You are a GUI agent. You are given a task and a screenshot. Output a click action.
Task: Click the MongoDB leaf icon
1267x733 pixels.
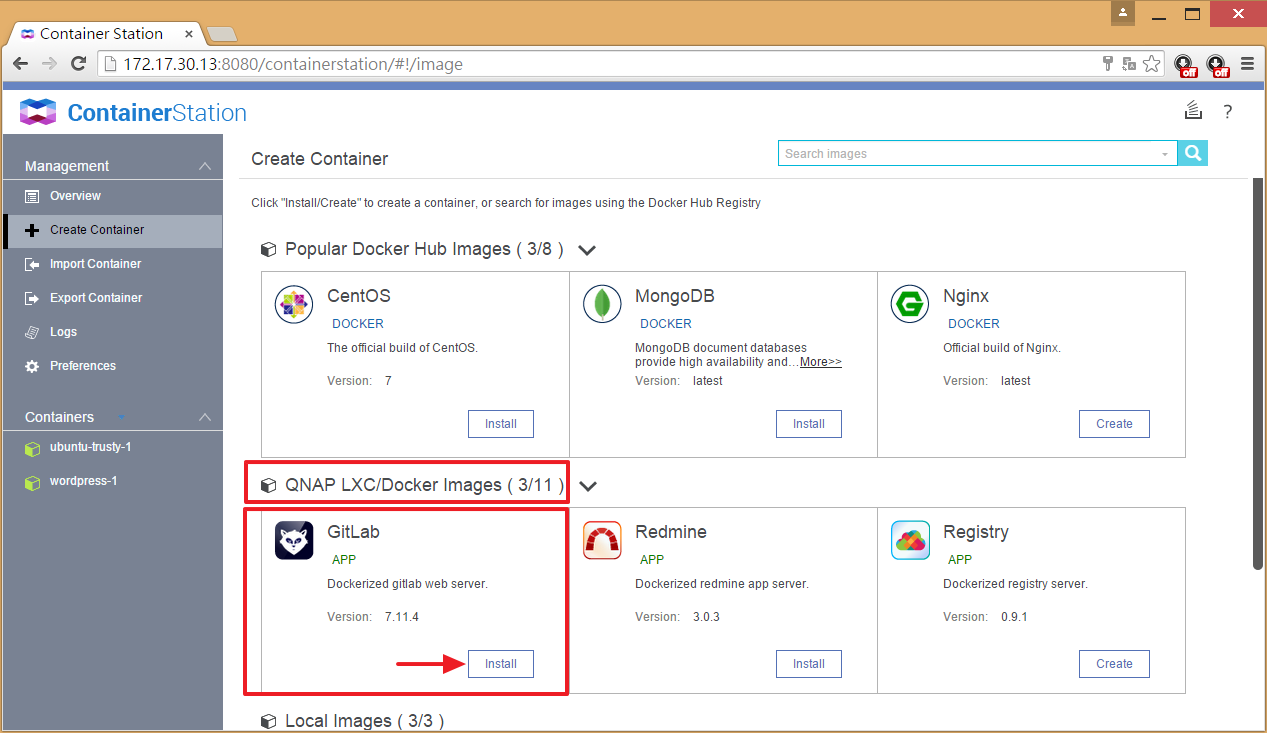point(602,305)
